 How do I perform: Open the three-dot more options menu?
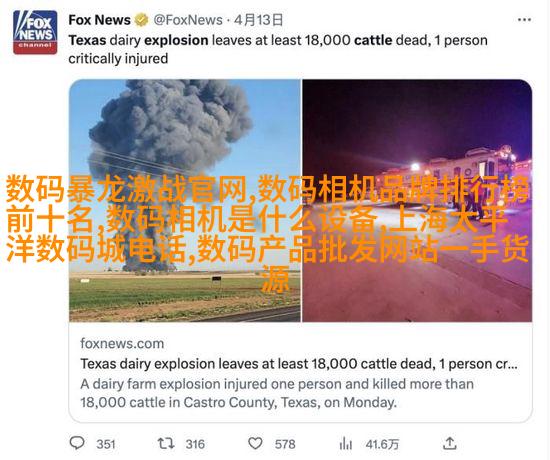coord(524,20)
